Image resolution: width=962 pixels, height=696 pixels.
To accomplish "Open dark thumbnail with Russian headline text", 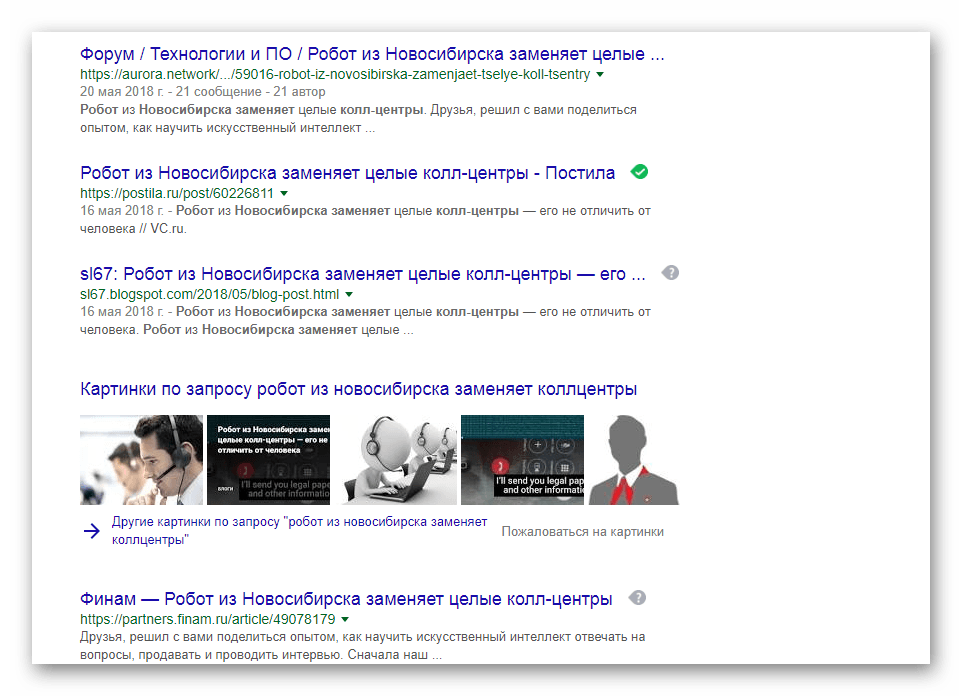I will tap(268, 460).
